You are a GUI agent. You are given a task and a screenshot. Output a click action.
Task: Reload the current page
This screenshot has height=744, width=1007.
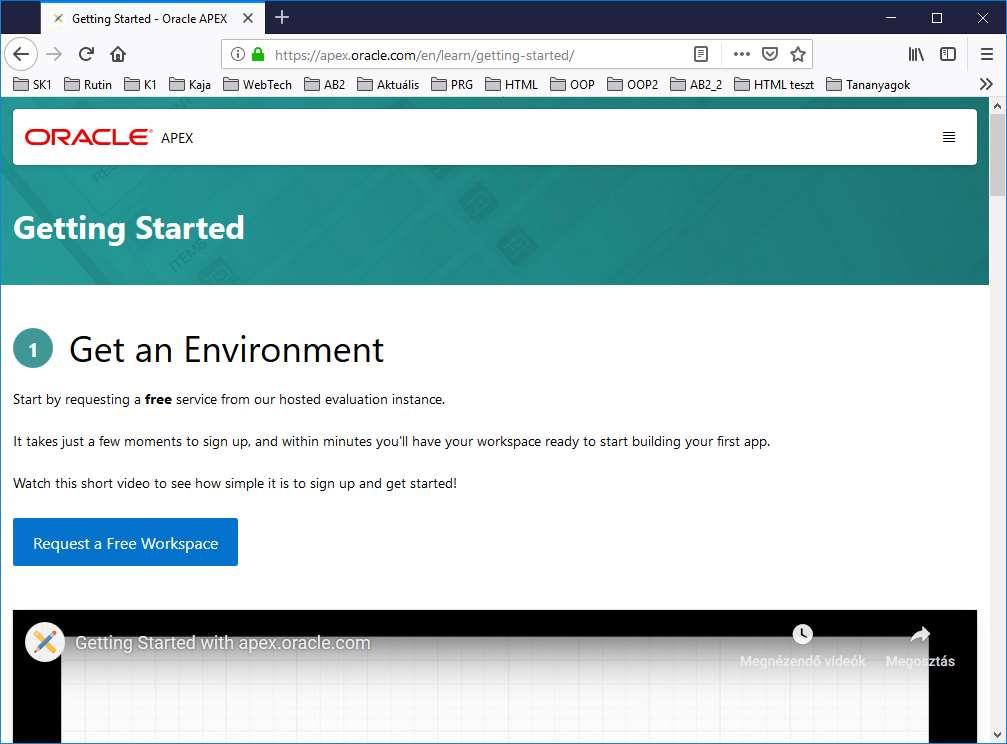tap(86, 54)
